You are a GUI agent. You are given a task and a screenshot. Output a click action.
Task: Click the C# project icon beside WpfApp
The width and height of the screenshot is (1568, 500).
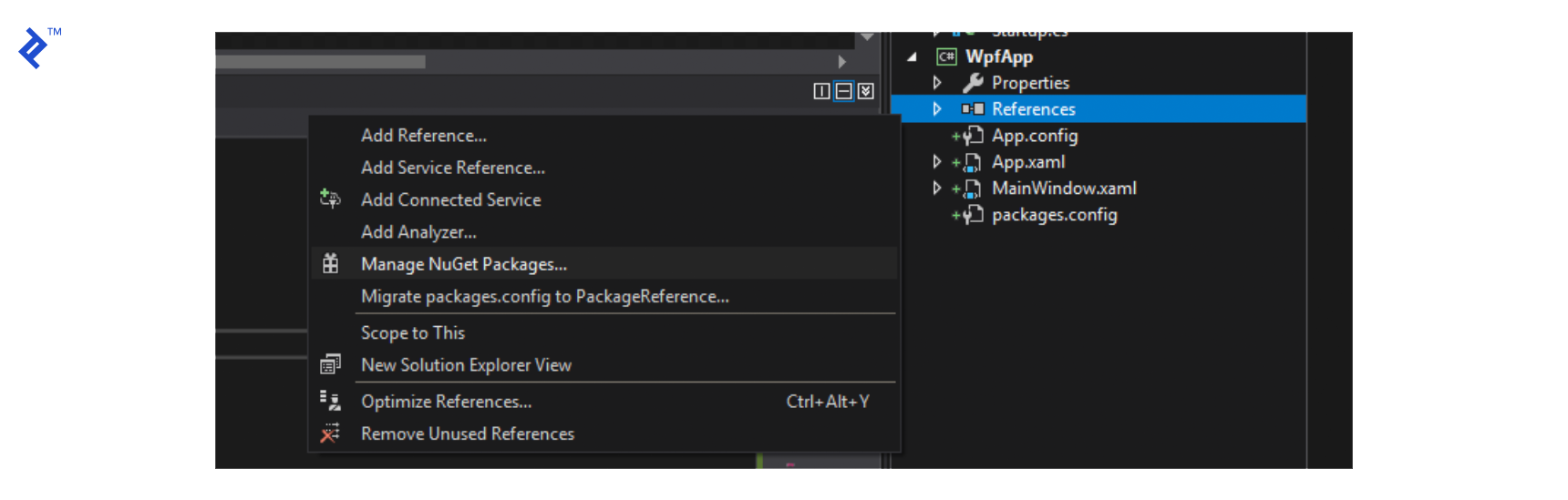(946, 56)
